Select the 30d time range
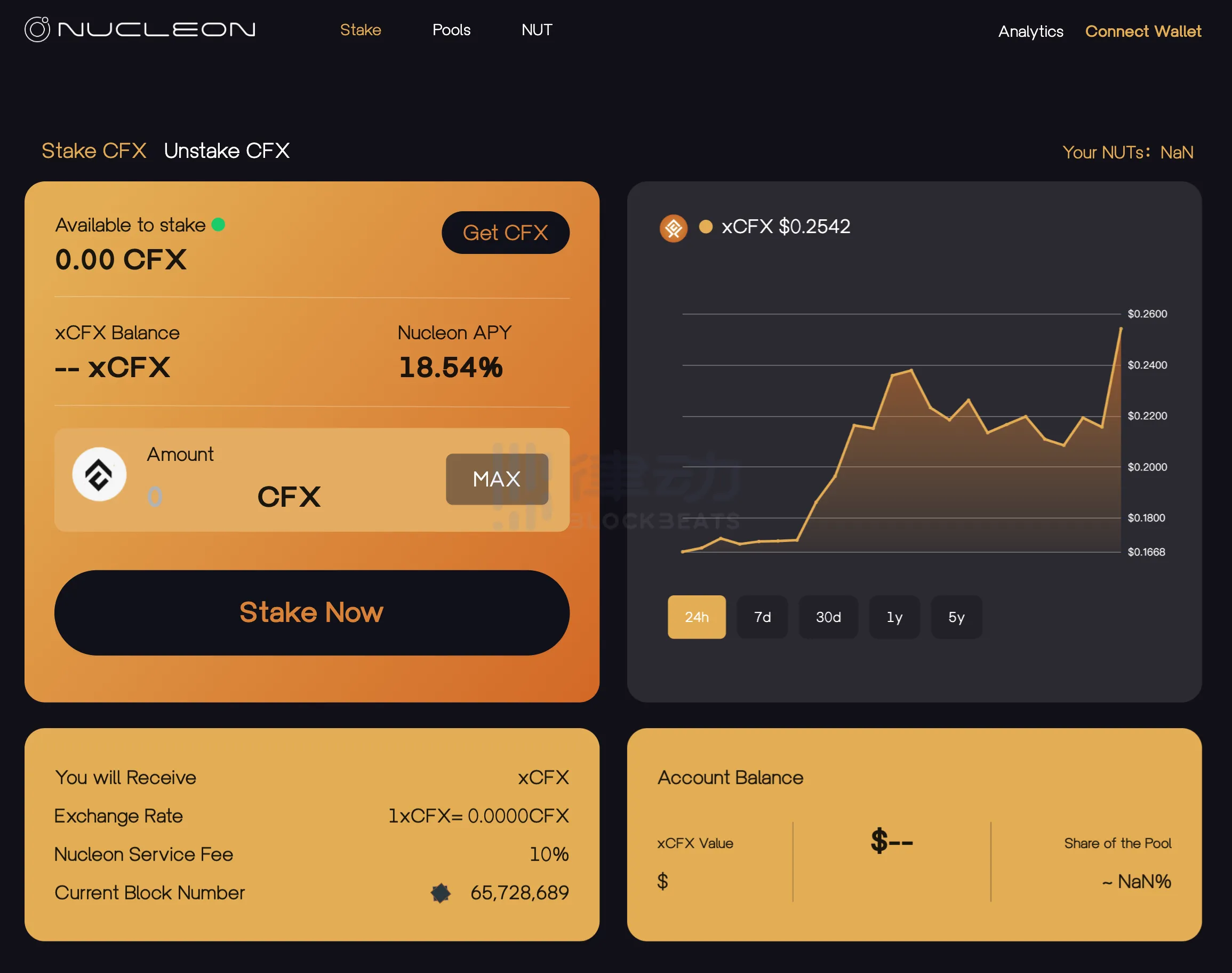The image size is (1232, 973). pyautogui.click(x=828, y=617)
